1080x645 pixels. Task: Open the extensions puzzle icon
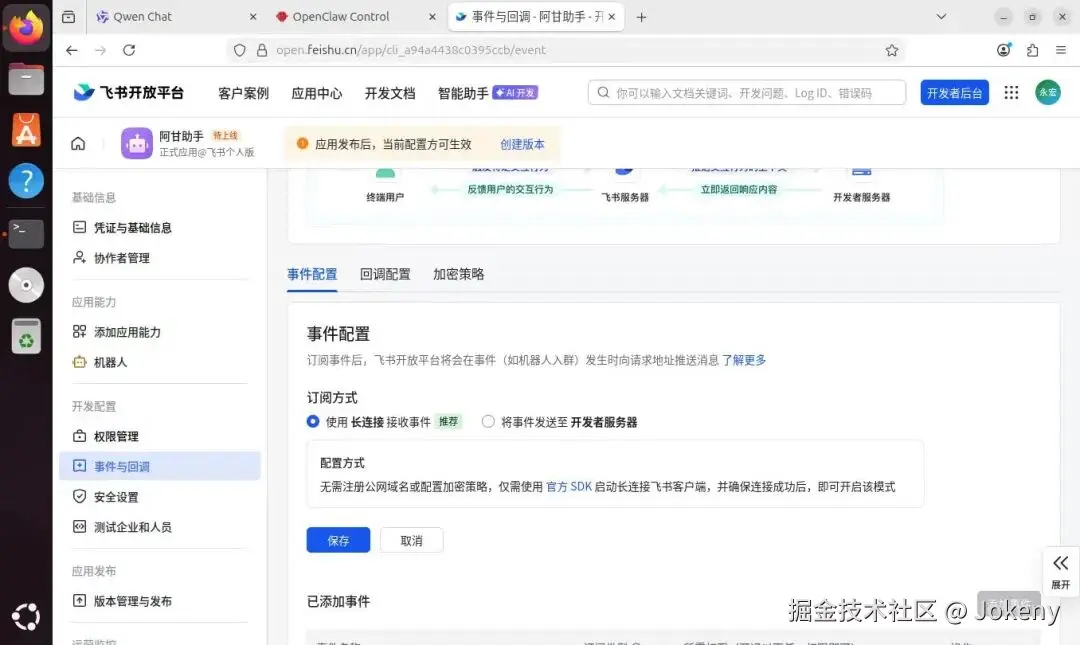(1032, 50)
